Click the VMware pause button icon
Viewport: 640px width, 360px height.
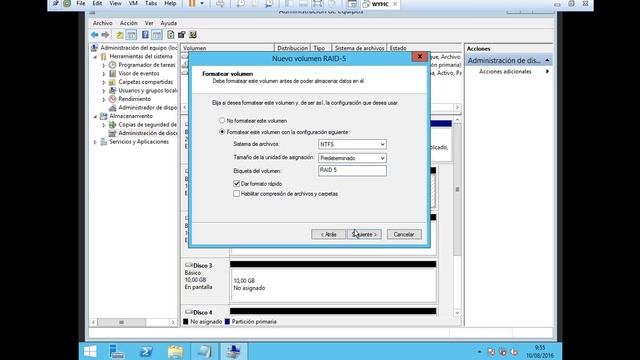(x=192, y=4)
